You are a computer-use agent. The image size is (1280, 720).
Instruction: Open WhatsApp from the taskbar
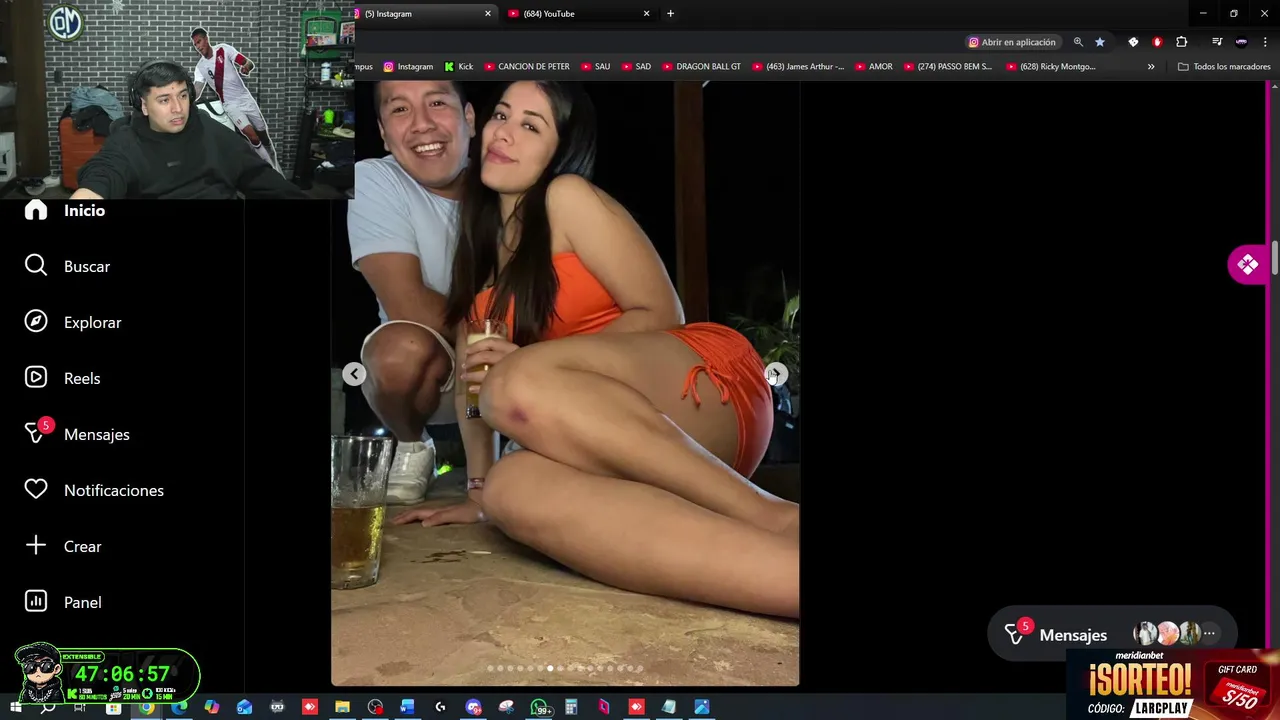click(539, 707)
